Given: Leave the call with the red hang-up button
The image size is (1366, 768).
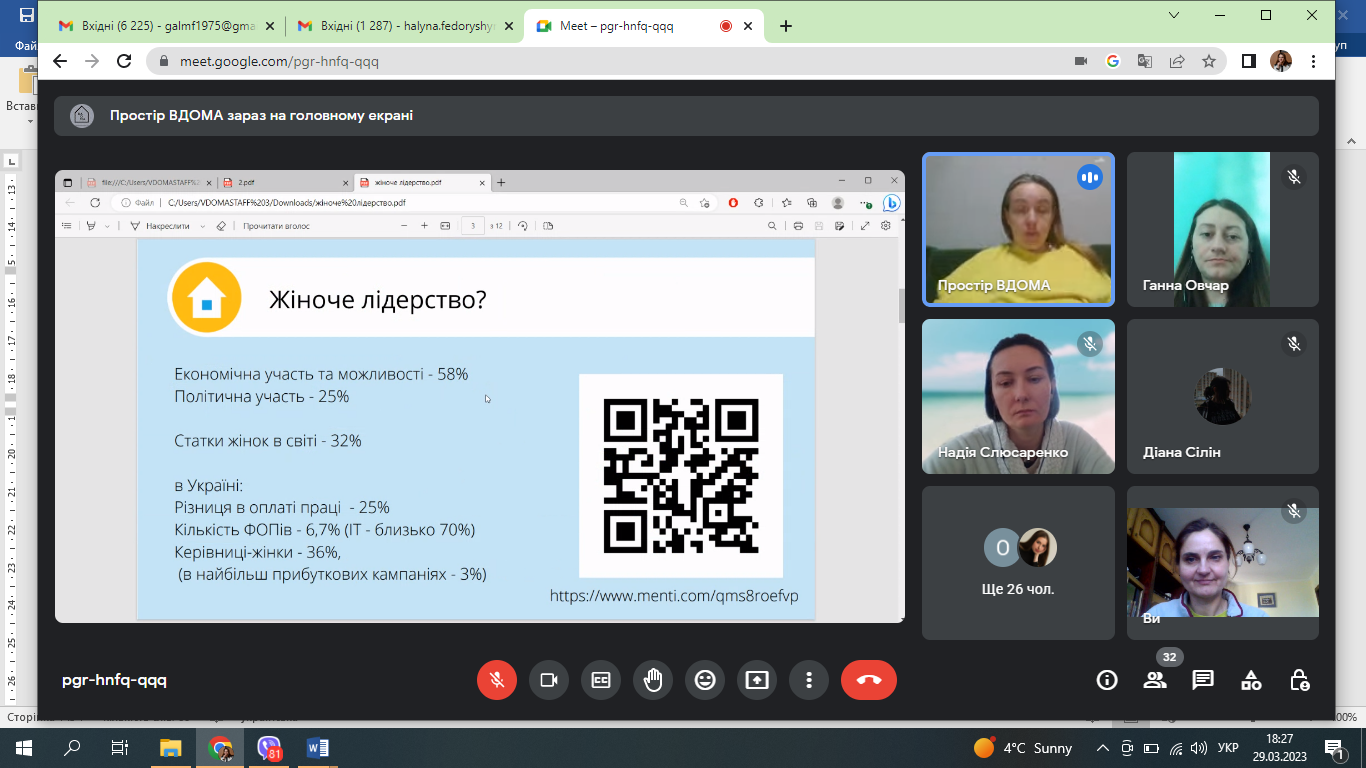Looking at the screenshot, I should 868,680.
